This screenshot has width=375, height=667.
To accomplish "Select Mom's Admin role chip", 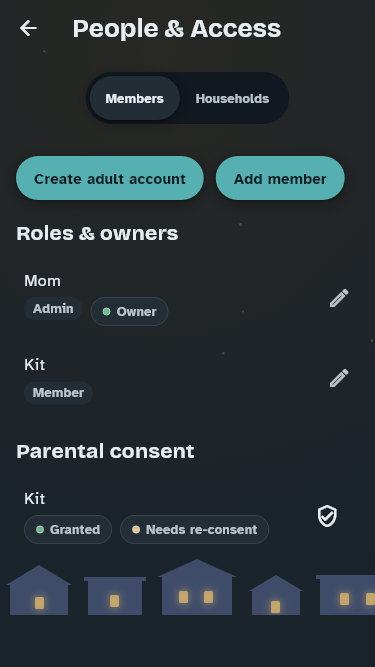I will (53, 308).
